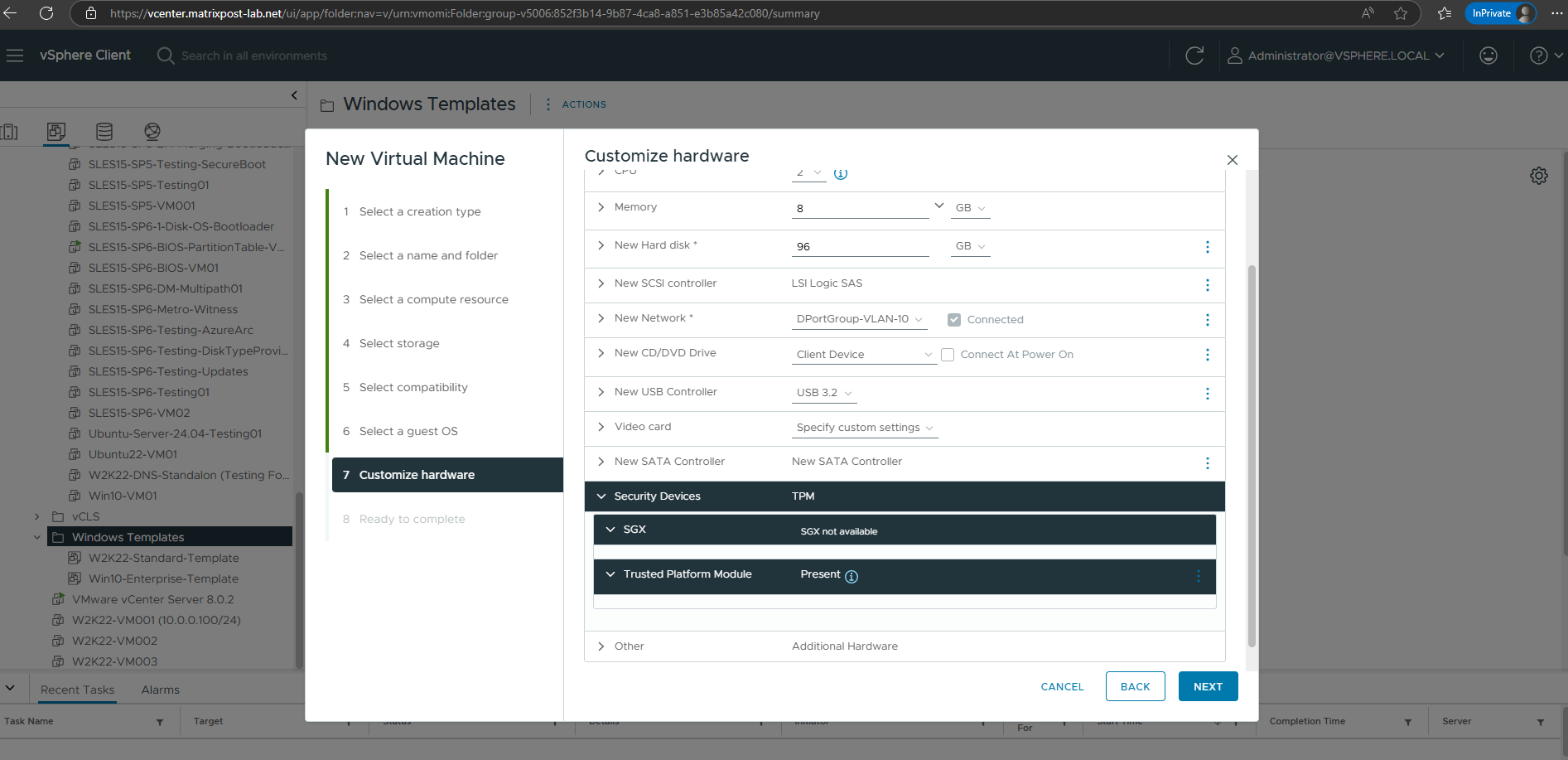Open New SATA Controller options menu
Image resolution: width=1568 pixels, height=760 pixels.
click(1207, 463)
